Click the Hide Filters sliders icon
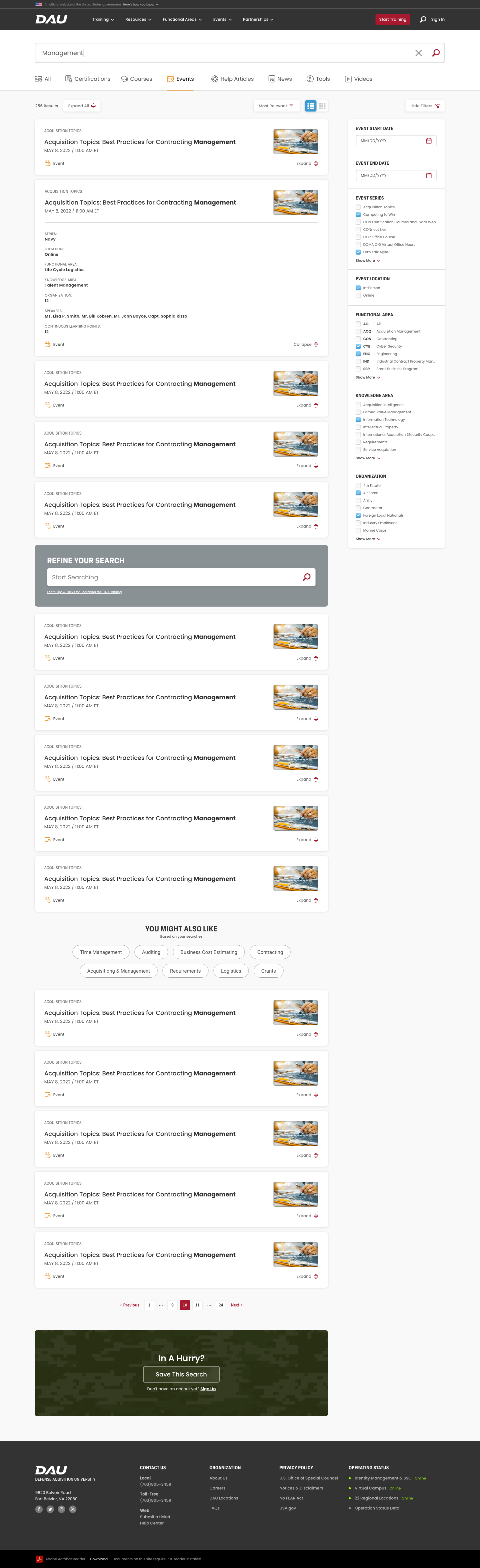Image resolution: width=480 pixels, height=1568 pixels. [x=437, y=106]
